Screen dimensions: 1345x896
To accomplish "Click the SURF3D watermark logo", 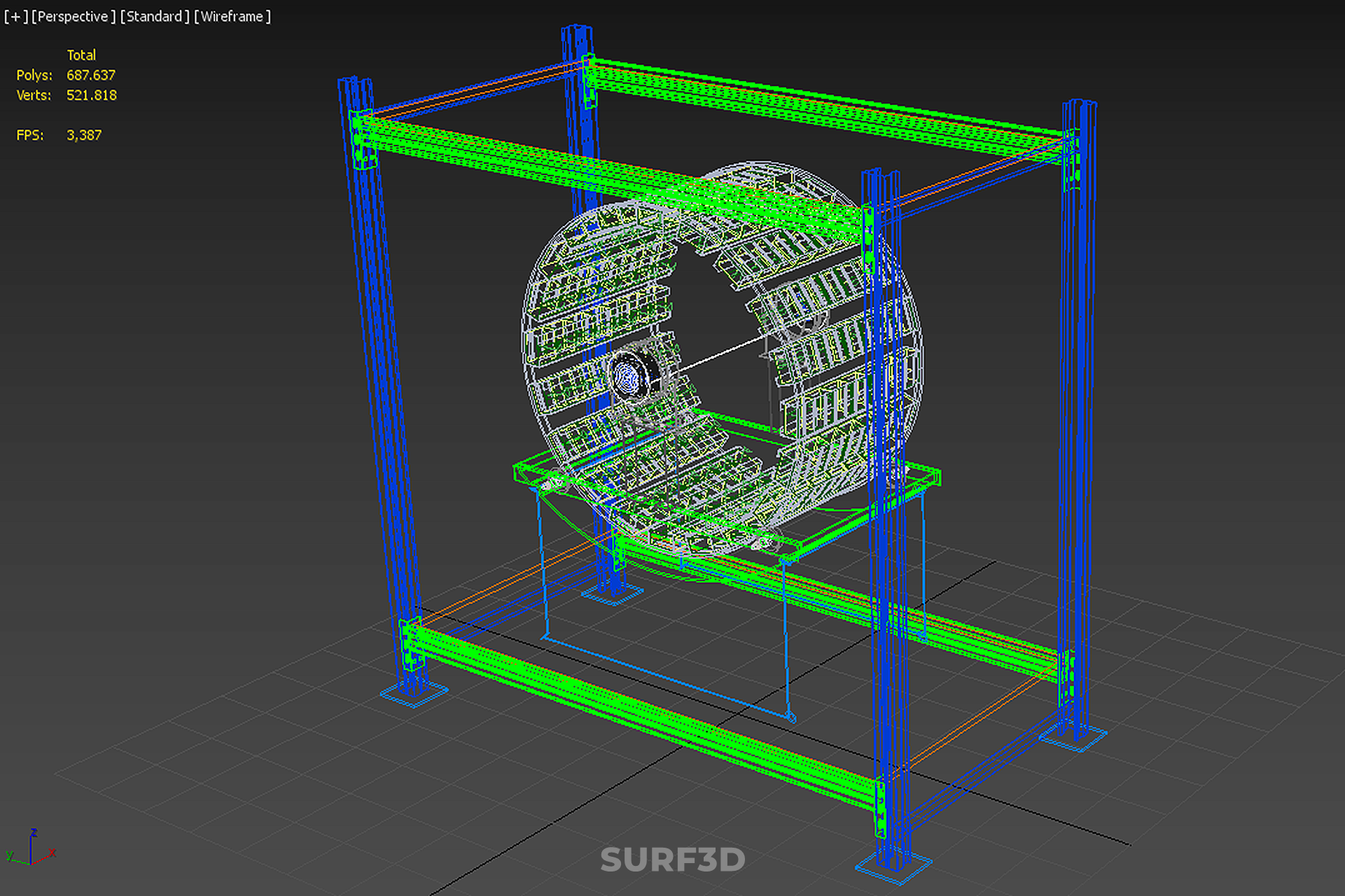I will click(x=672, y=860).
